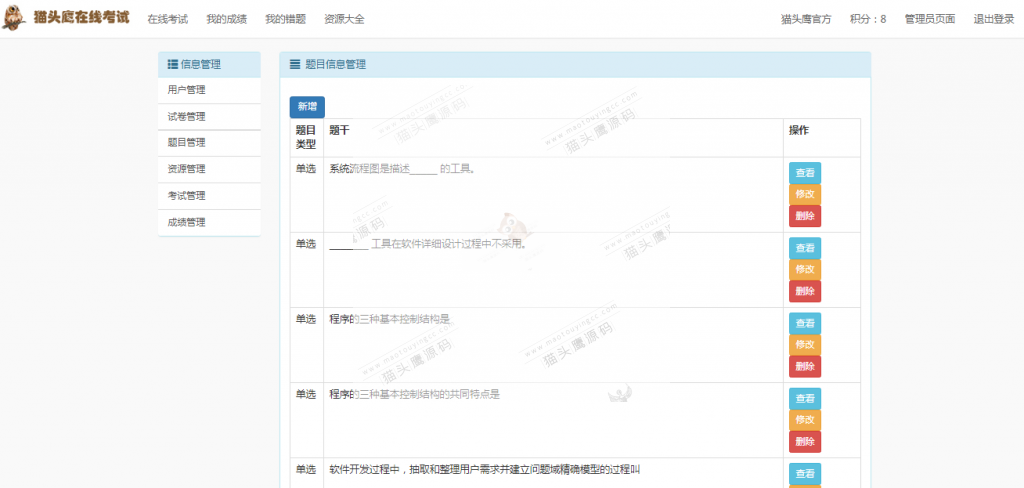The height and width of the screenshot is (488, 1024).
Task: Click the 软件开发过程中 question text
Action: (483, 470)
